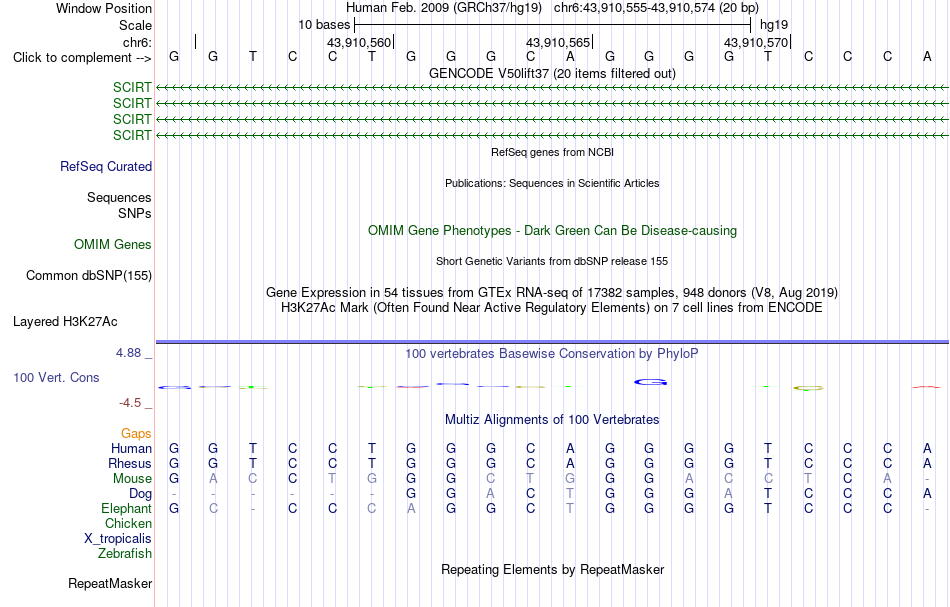Click the orange Gaps label
950x607 pixels.
click(x=136, y=434)
